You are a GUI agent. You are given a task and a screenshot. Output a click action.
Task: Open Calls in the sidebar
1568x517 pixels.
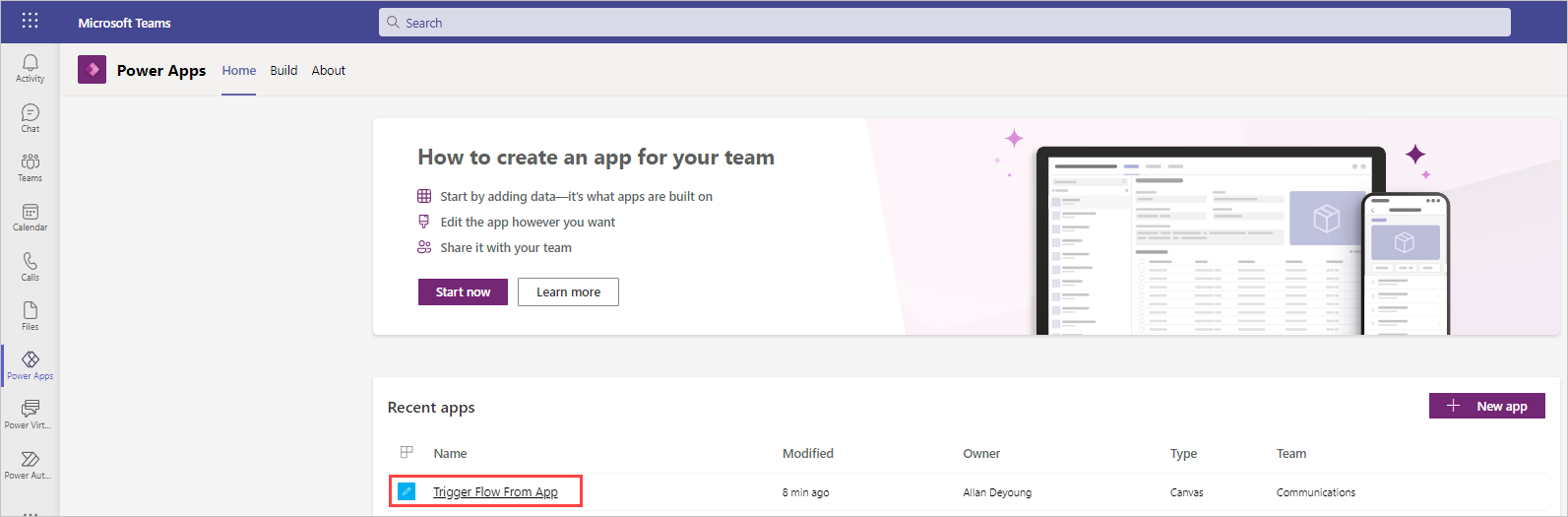point(31,267)
